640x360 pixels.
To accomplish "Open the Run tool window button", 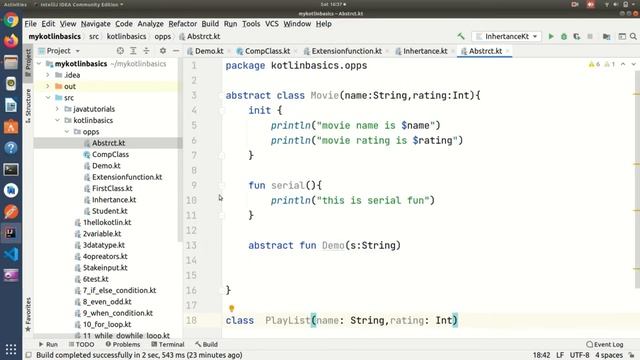I will (48, 344).
